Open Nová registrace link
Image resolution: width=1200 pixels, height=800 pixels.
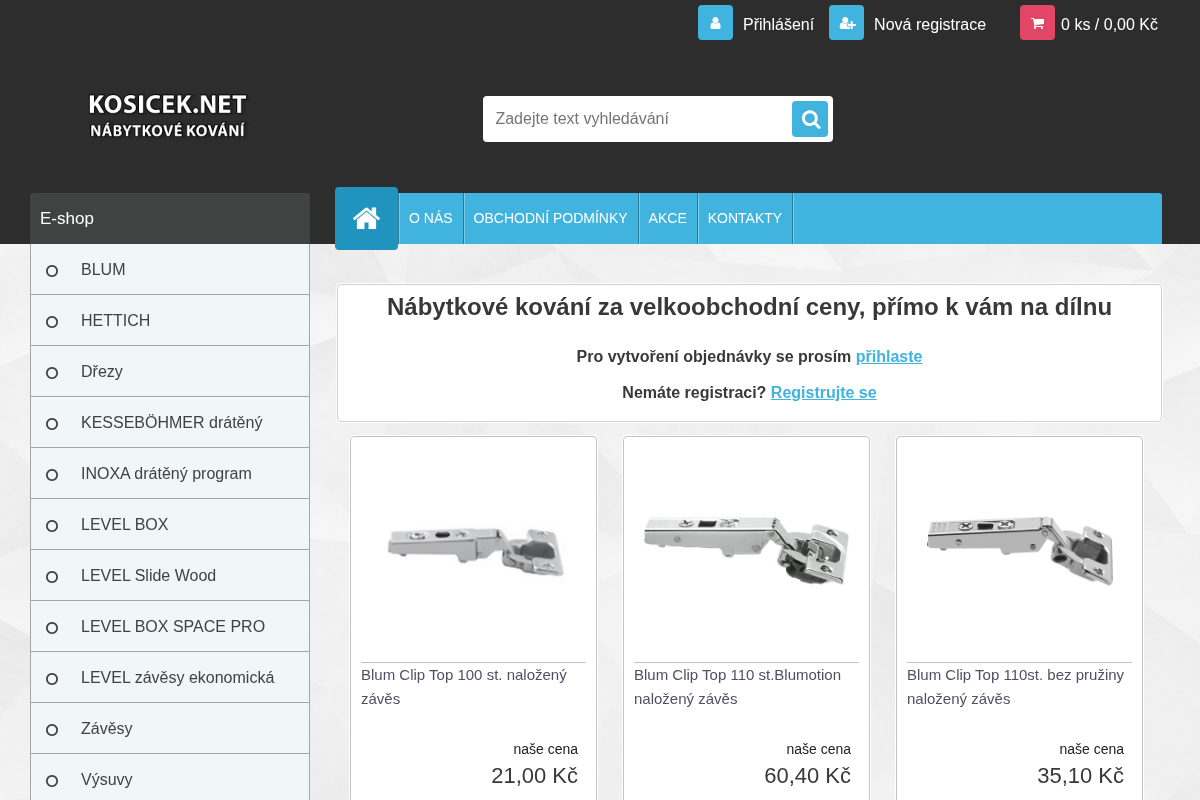[x=930, y=24]
